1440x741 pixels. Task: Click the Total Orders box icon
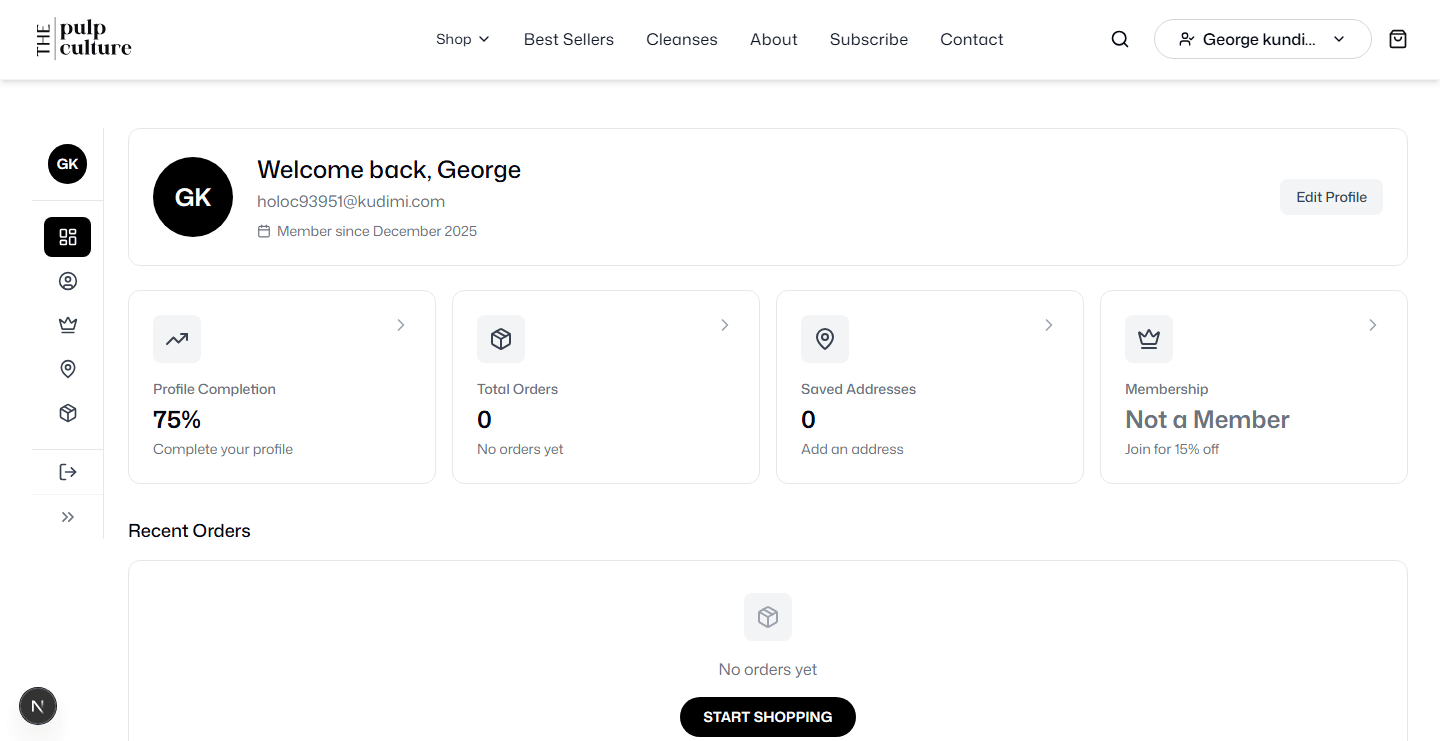501,339
